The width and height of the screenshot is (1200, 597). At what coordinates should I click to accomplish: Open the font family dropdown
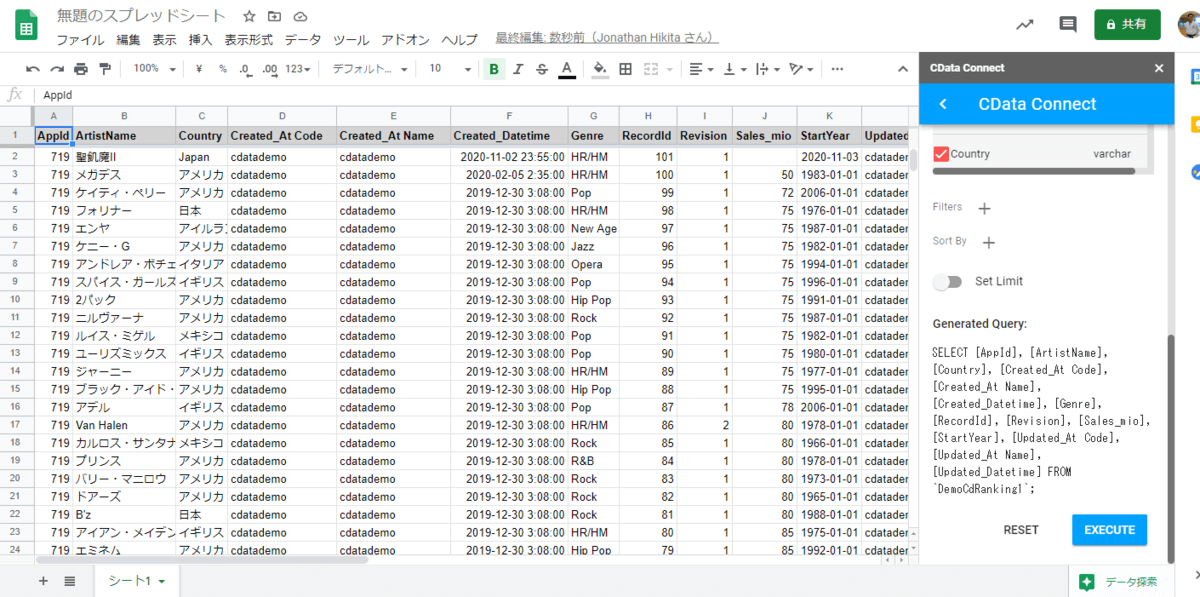tap(370, 69)
